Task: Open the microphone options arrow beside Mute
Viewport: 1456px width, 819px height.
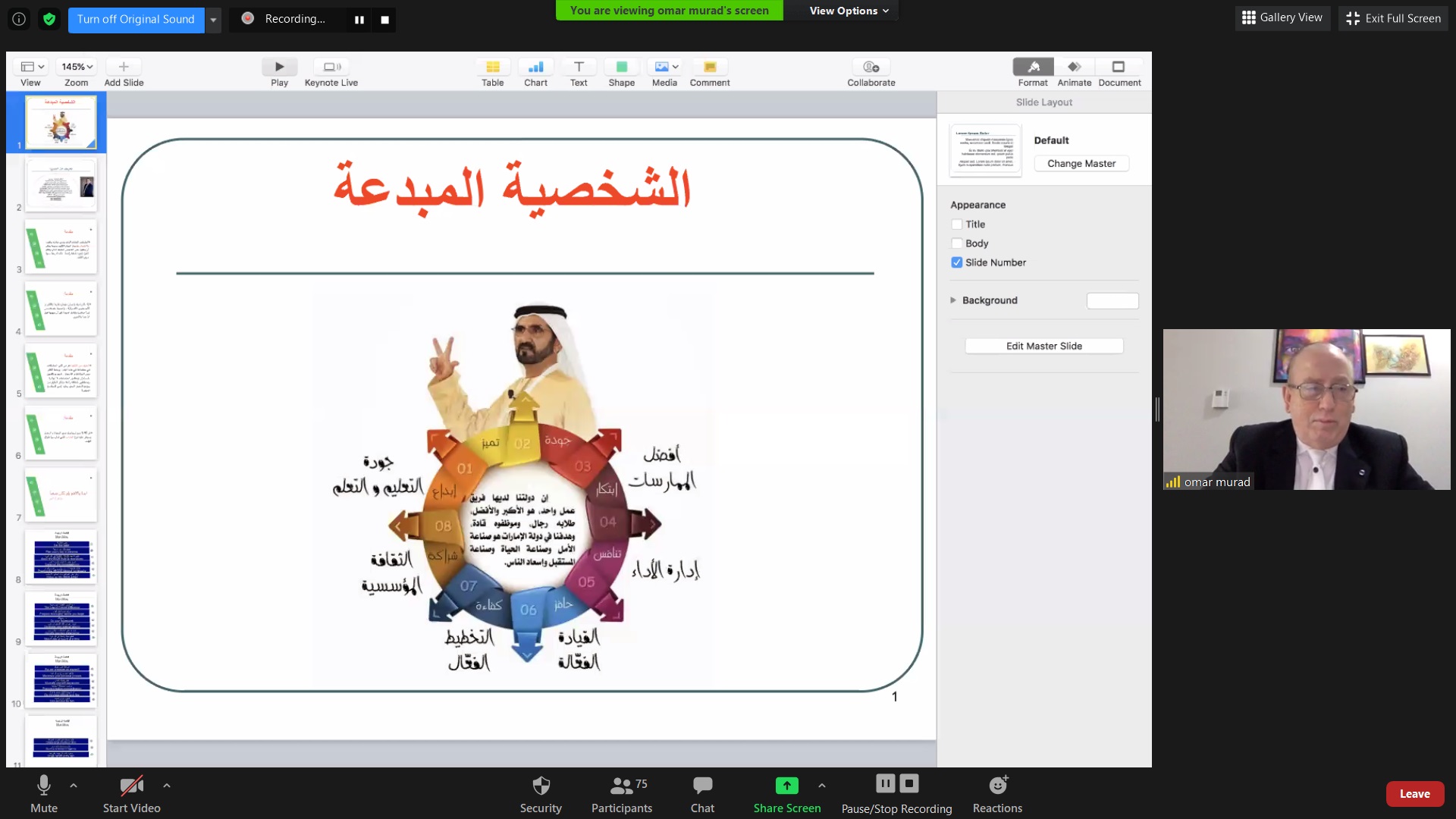Action: [74, 786]
